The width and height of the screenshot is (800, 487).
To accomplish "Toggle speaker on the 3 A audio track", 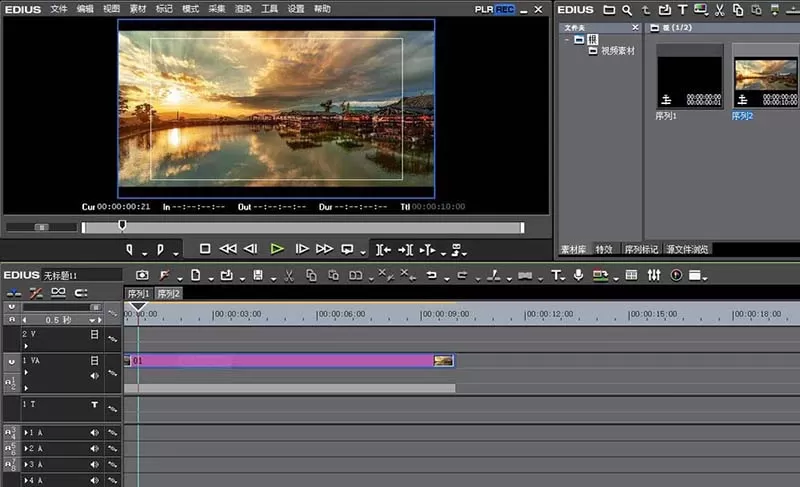I will tap(94, 465).
